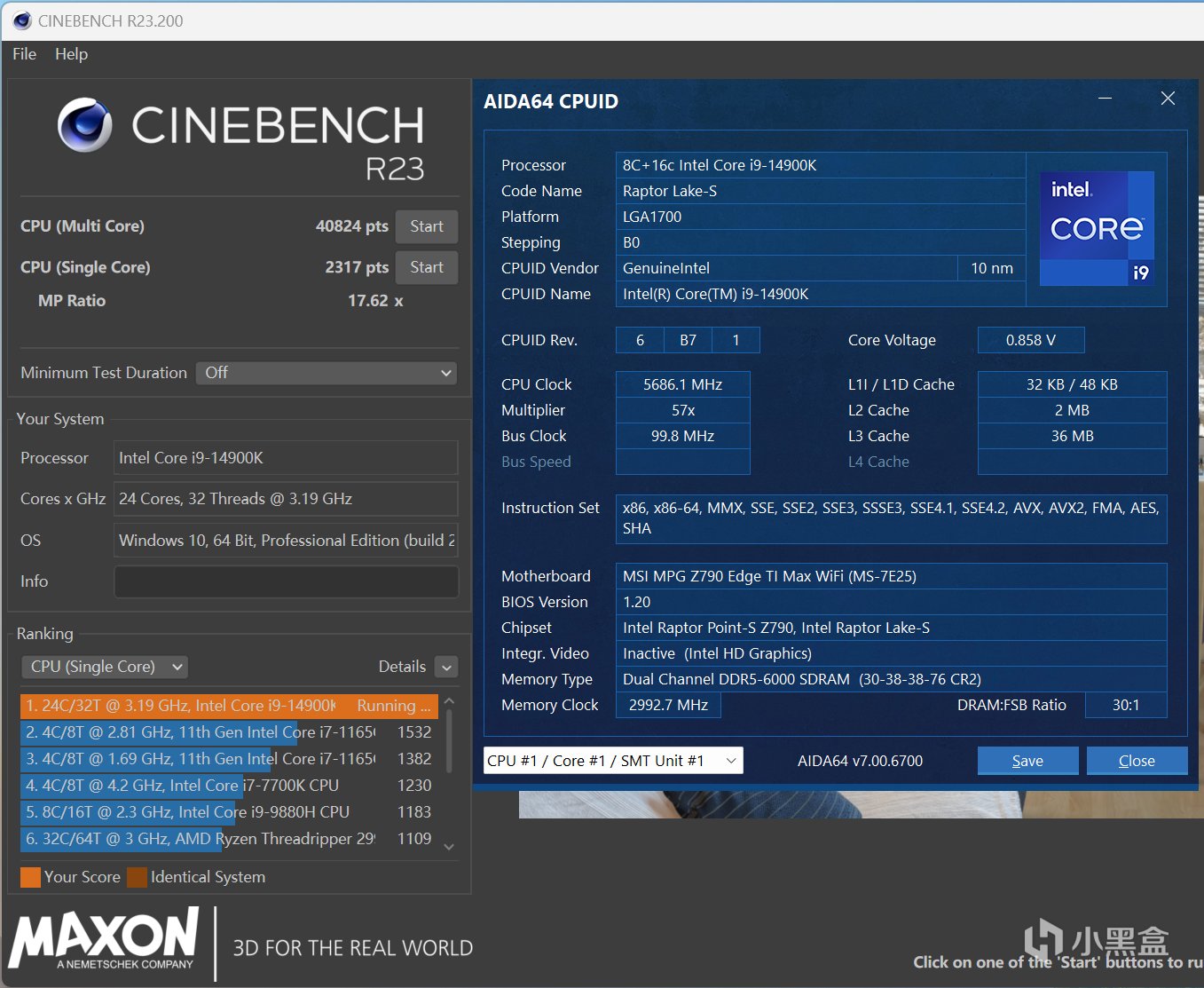
Task: Click the Cinebench sphere logo
Action: click(x=85, y=125)
